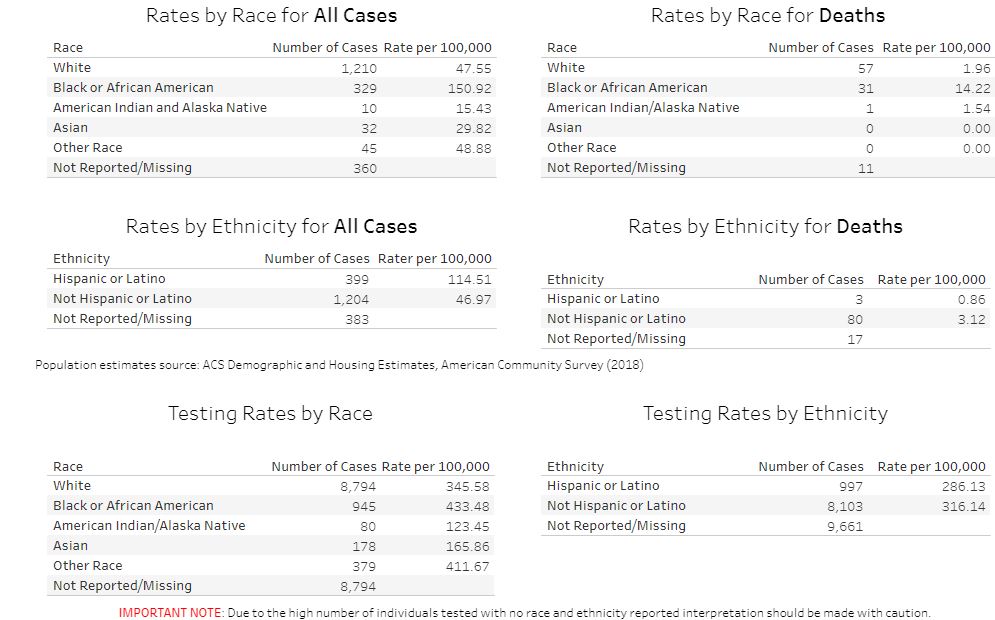Select the Other Race testing rate 411.67
995x620 pixels.
click(x=467, y=566)
